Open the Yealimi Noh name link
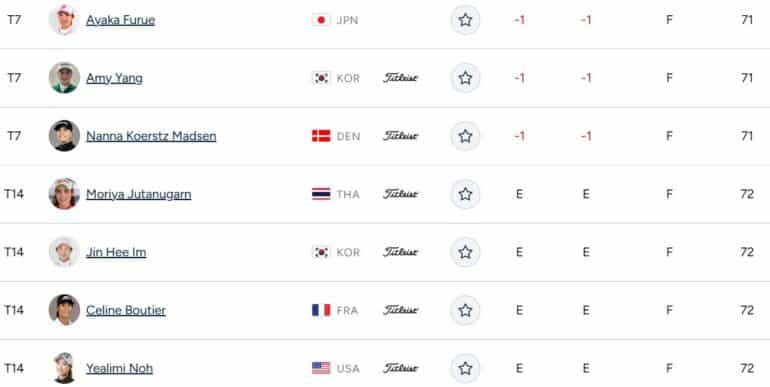The height and width of the screenshot is (387, 770). (119, 368)
